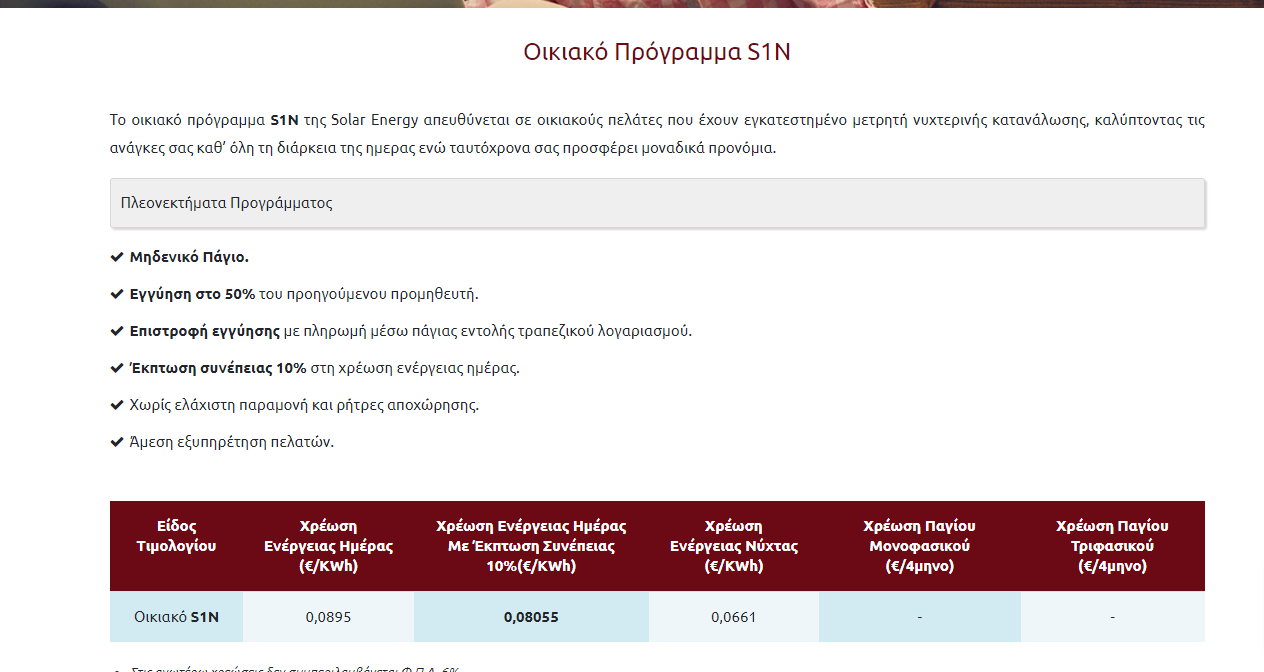Click the Χρέωση Παγίου Μονοφασικού header
This screenshot has height=672, width=1264.
coord(920,546)
